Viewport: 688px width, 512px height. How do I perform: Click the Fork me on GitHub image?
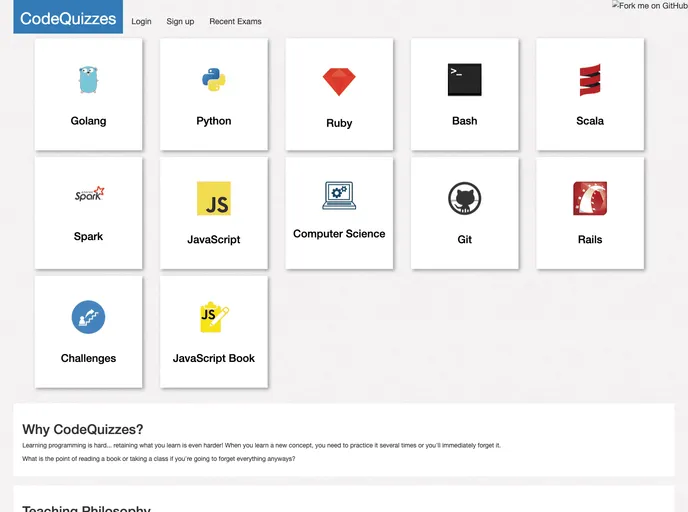point(649,6)
